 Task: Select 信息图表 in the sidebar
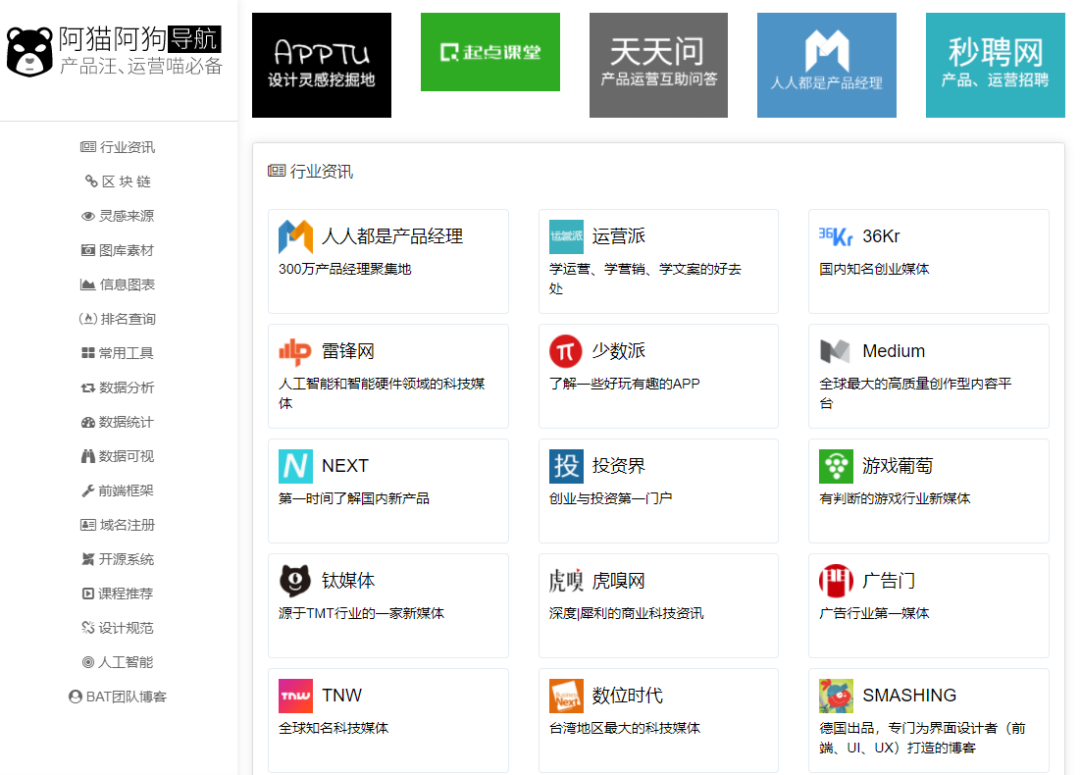point(118,285)
